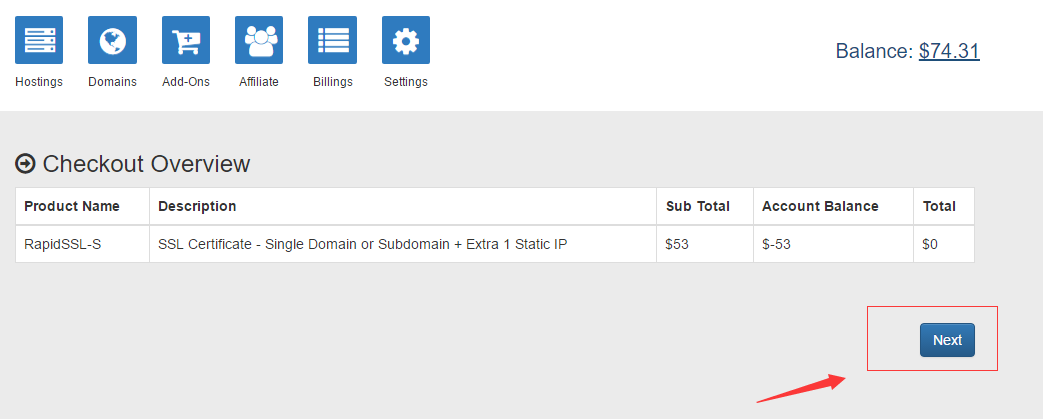Image resolution: width=1043 pixels, height=419 pixels.
Task: Click the Next button
Action: (947, 340)
